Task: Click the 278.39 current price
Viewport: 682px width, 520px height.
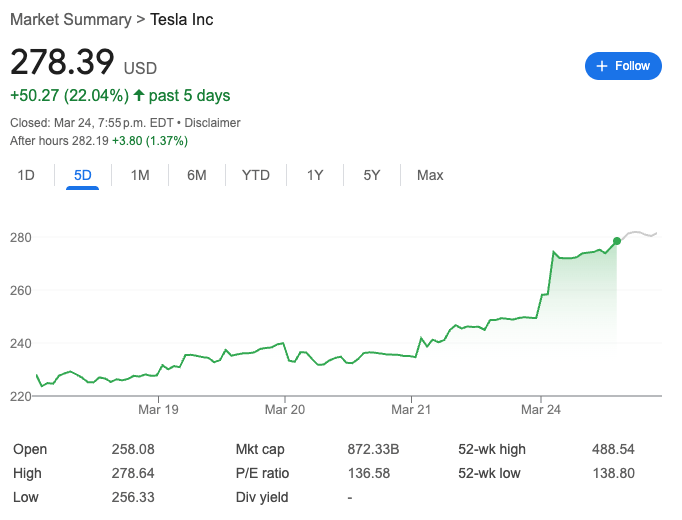Action: pos(62,62)
